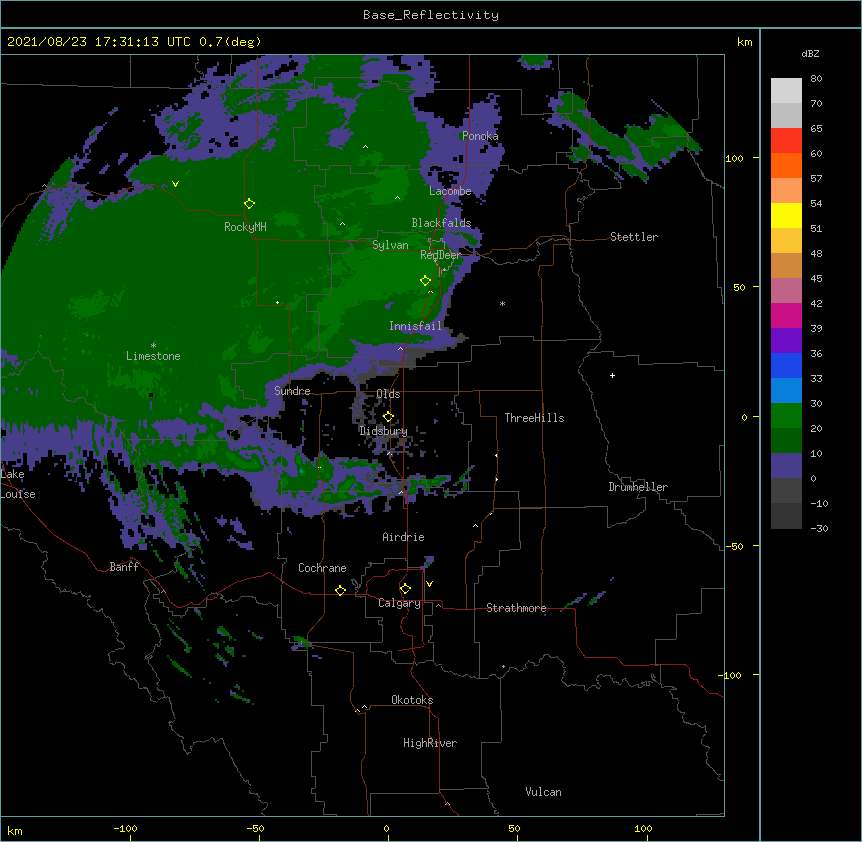Click the Blackfalds city label
This screenshot has width=862, height=842.
click(x=441, y=223)
